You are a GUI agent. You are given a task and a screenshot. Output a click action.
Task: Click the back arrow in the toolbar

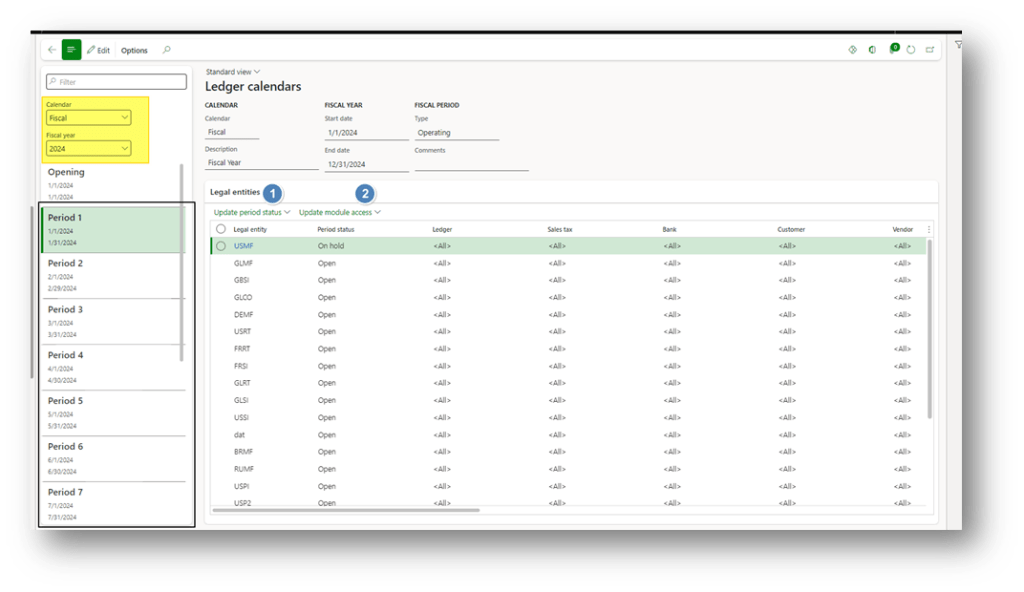(52, 50)
